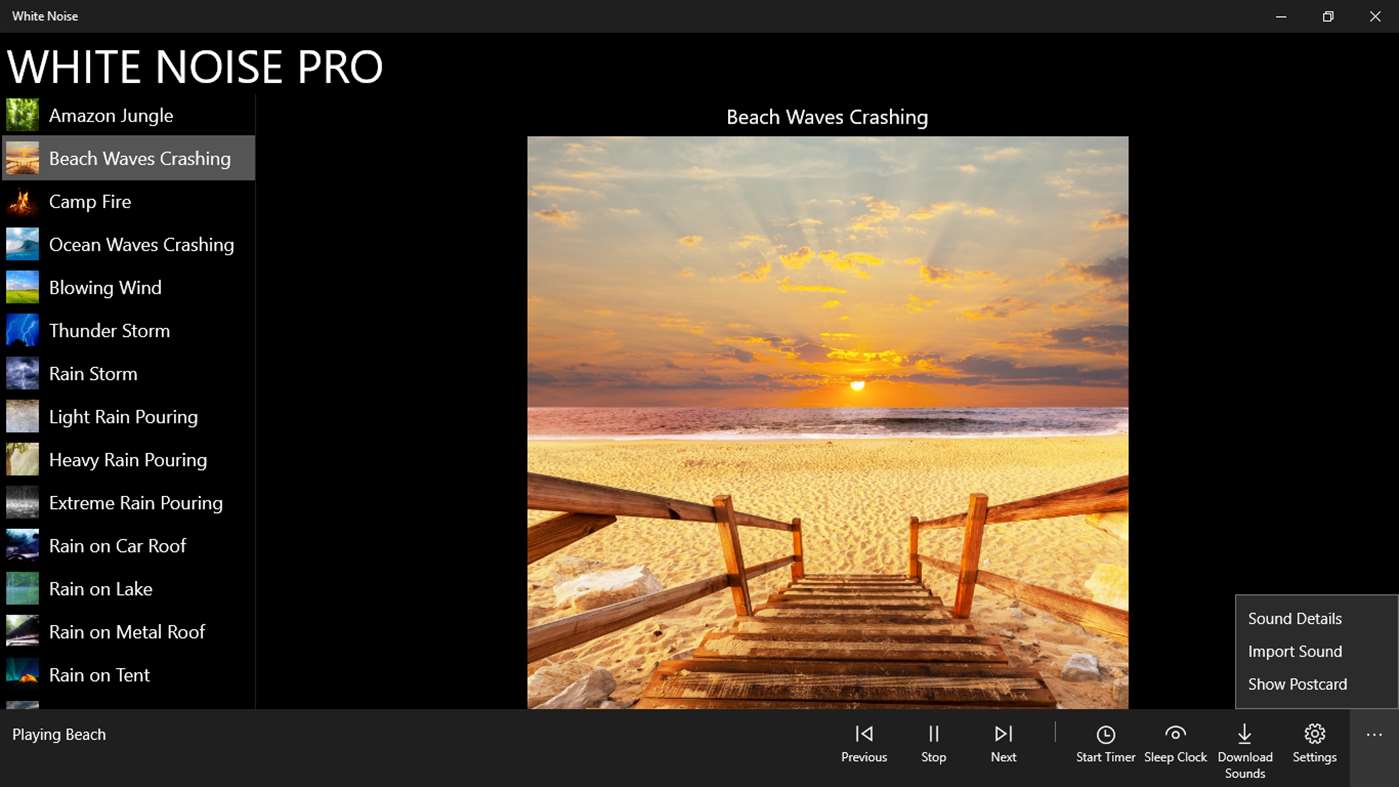Select the Rain on Tent text label
The image size is (1399, 787).
99,675
